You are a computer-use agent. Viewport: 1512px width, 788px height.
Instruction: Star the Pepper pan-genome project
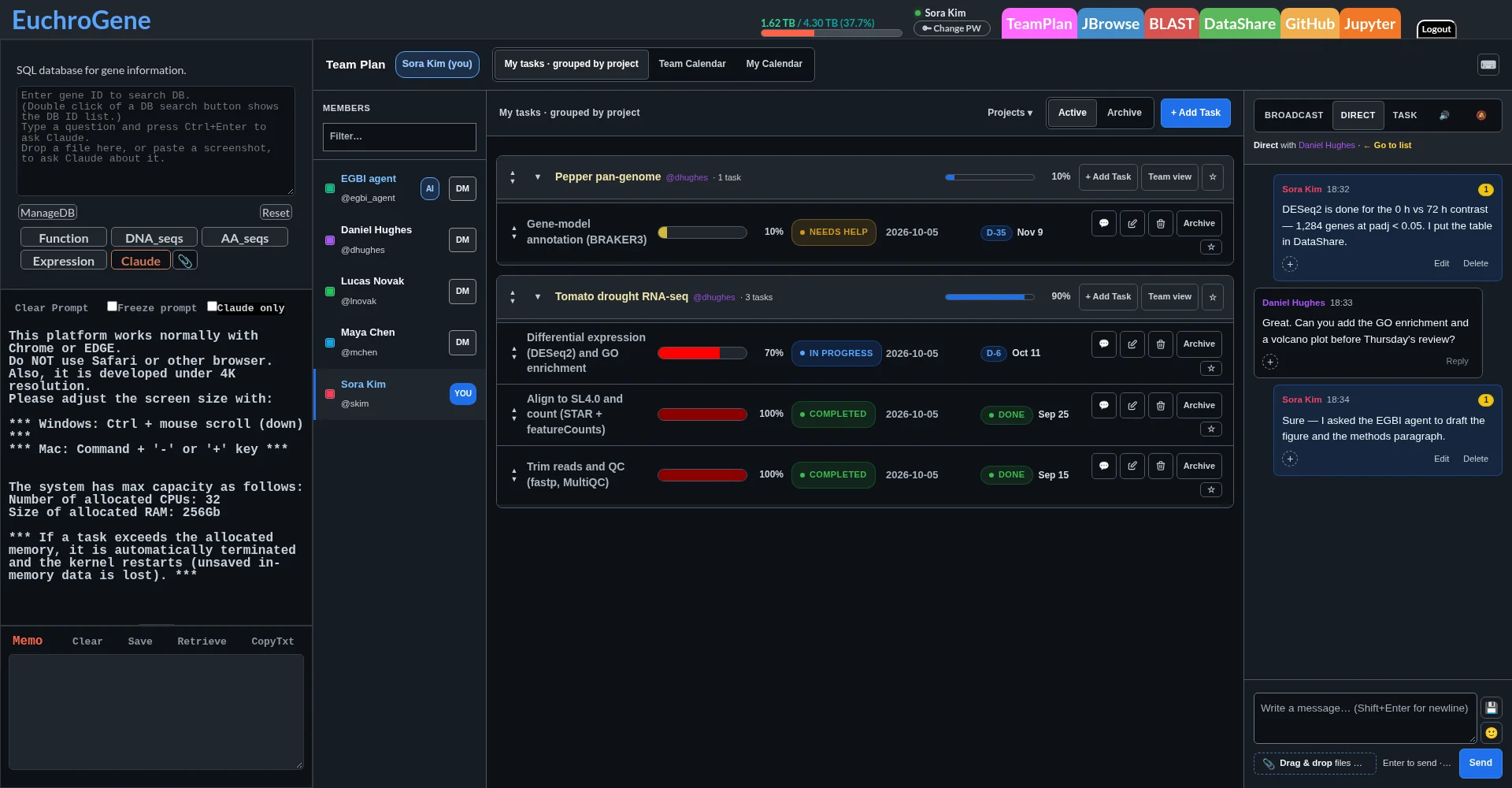[x=1213, y=177]
